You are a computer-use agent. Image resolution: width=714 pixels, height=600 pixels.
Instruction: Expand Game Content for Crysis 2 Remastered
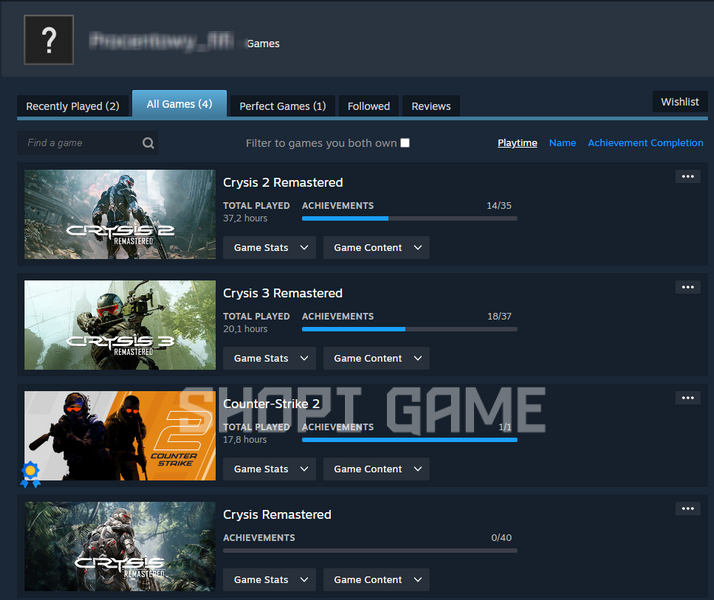pos(377,248)
